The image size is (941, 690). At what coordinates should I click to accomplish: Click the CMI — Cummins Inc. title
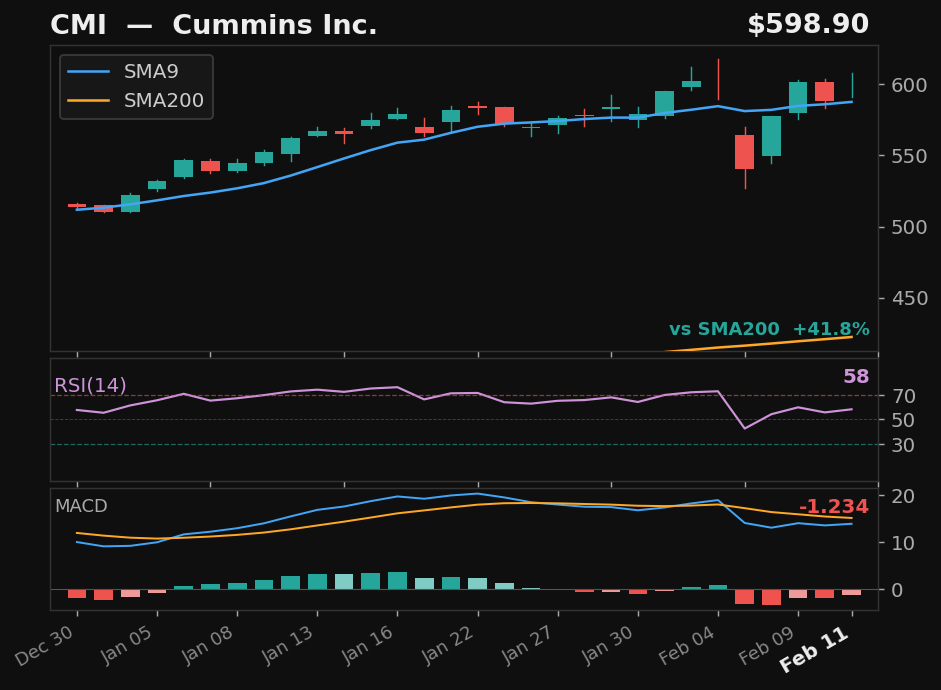point(214,25)
